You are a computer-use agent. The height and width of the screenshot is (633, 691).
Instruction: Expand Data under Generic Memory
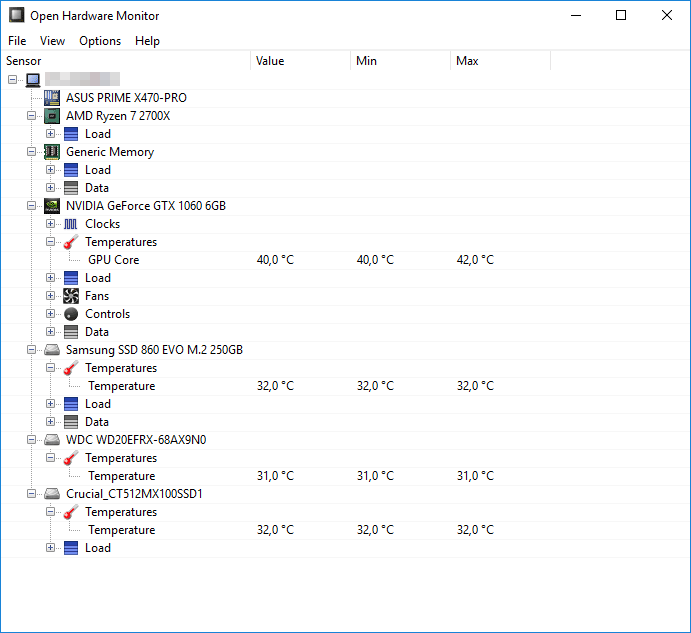(x=50, y=188)
